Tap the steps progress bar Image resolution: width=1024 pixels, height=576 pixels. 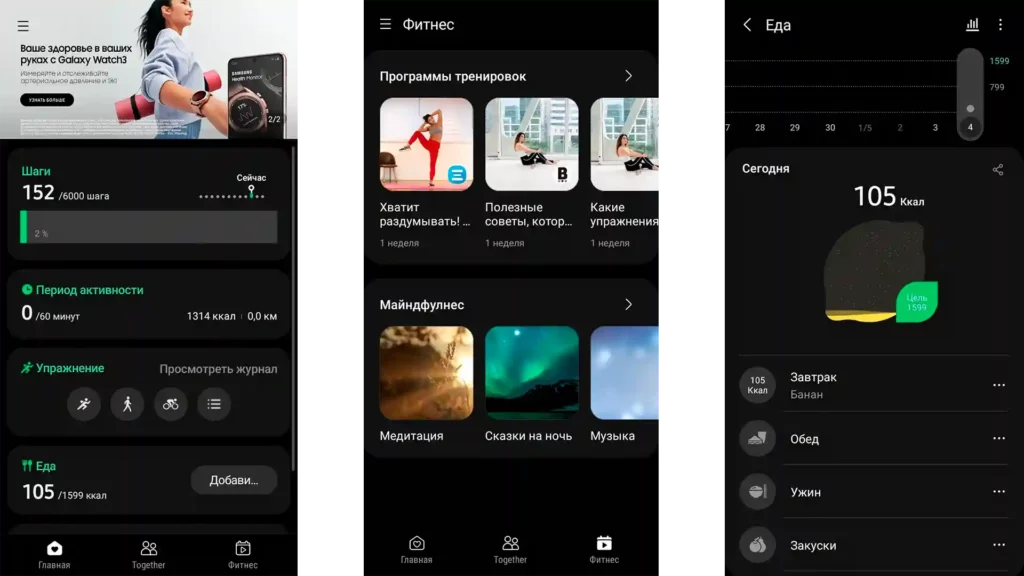click(149, 227)
